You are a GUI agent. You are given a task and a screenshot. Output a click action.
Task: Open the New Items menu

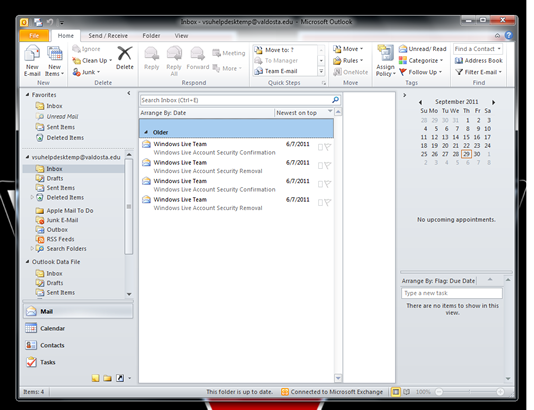coord(54,61)
